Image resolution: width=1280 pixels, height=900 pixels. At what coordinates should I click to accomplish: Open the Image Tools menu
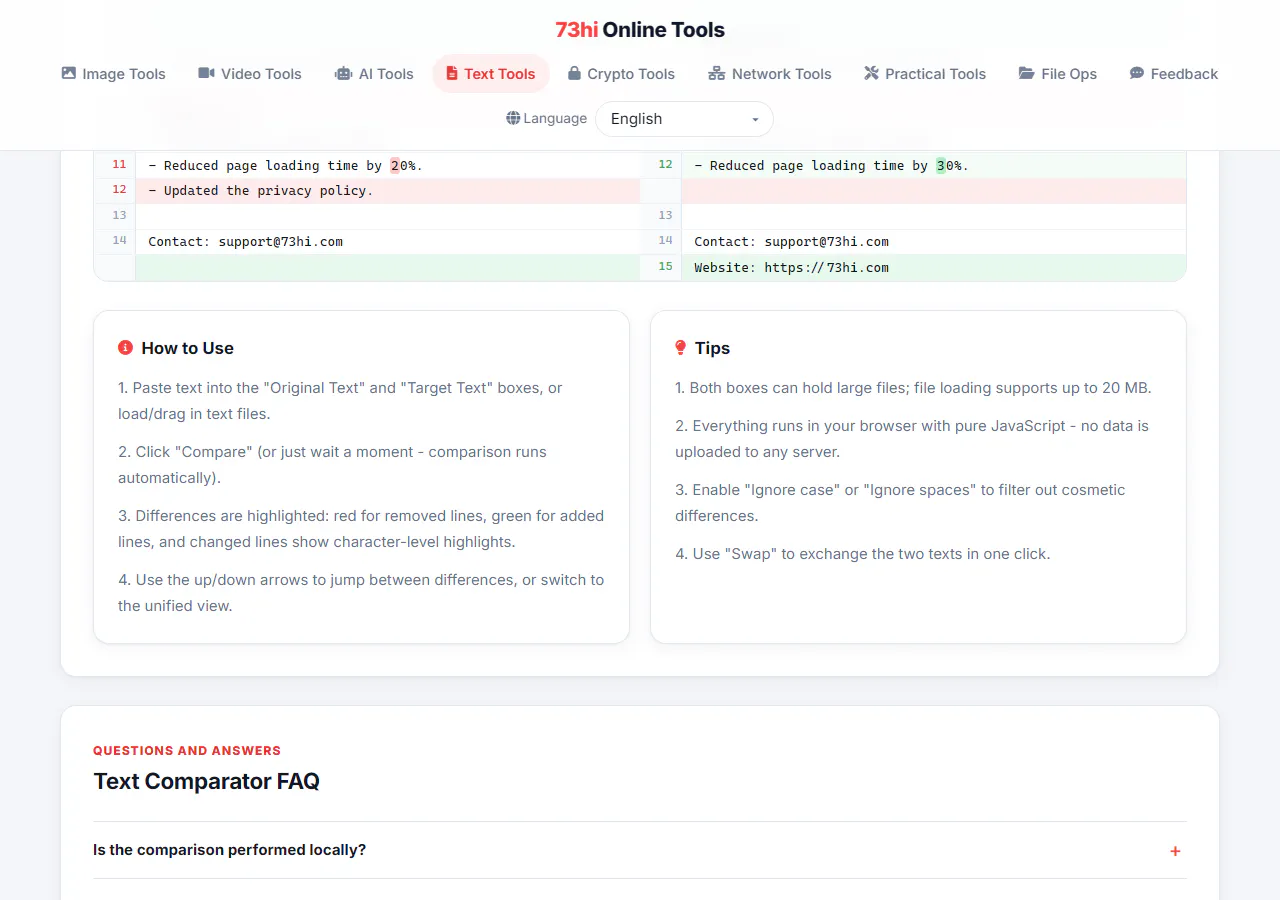click(113, 74)
